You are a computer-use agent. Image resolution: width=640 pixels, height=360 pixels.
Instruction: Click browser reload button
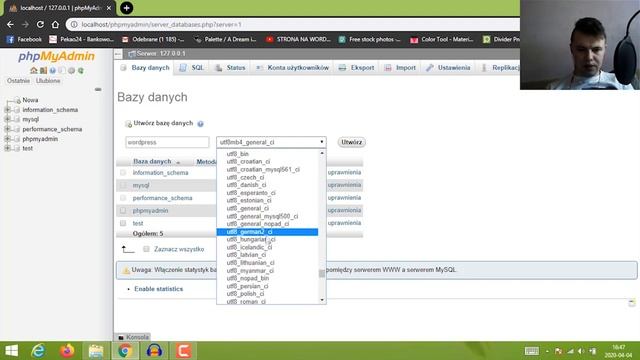pos(40,24)
